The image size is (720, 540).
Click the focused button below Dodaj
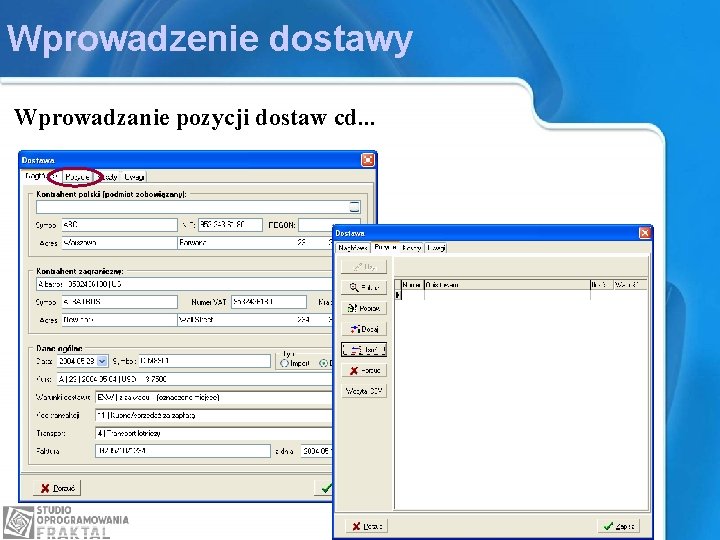(x=364, y=350)
